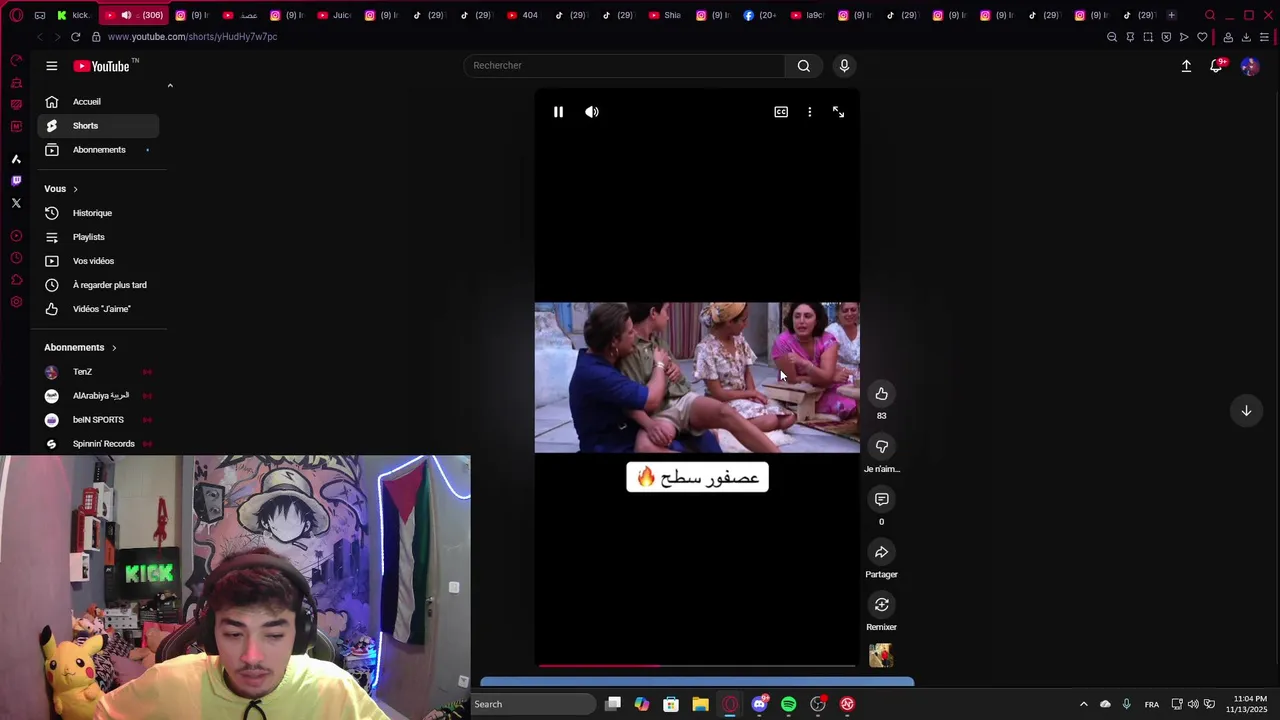Open tab search in title bar
The height and width of the screenshot is (720, 1280).
click(x=1210, y=15)
